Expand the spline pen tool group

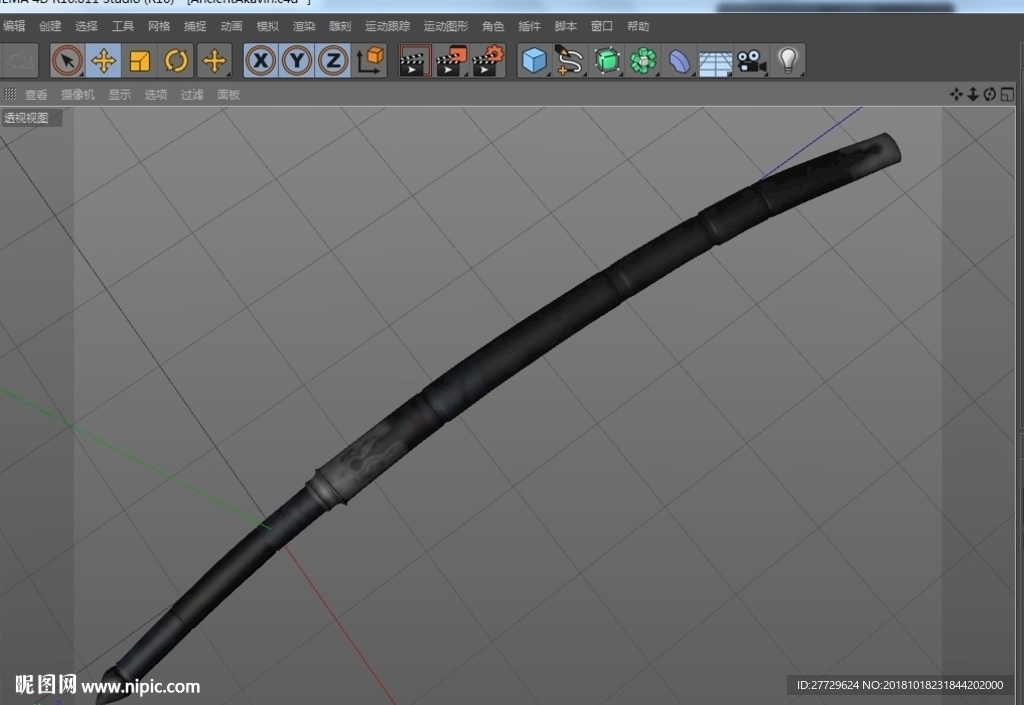[570, 61]
